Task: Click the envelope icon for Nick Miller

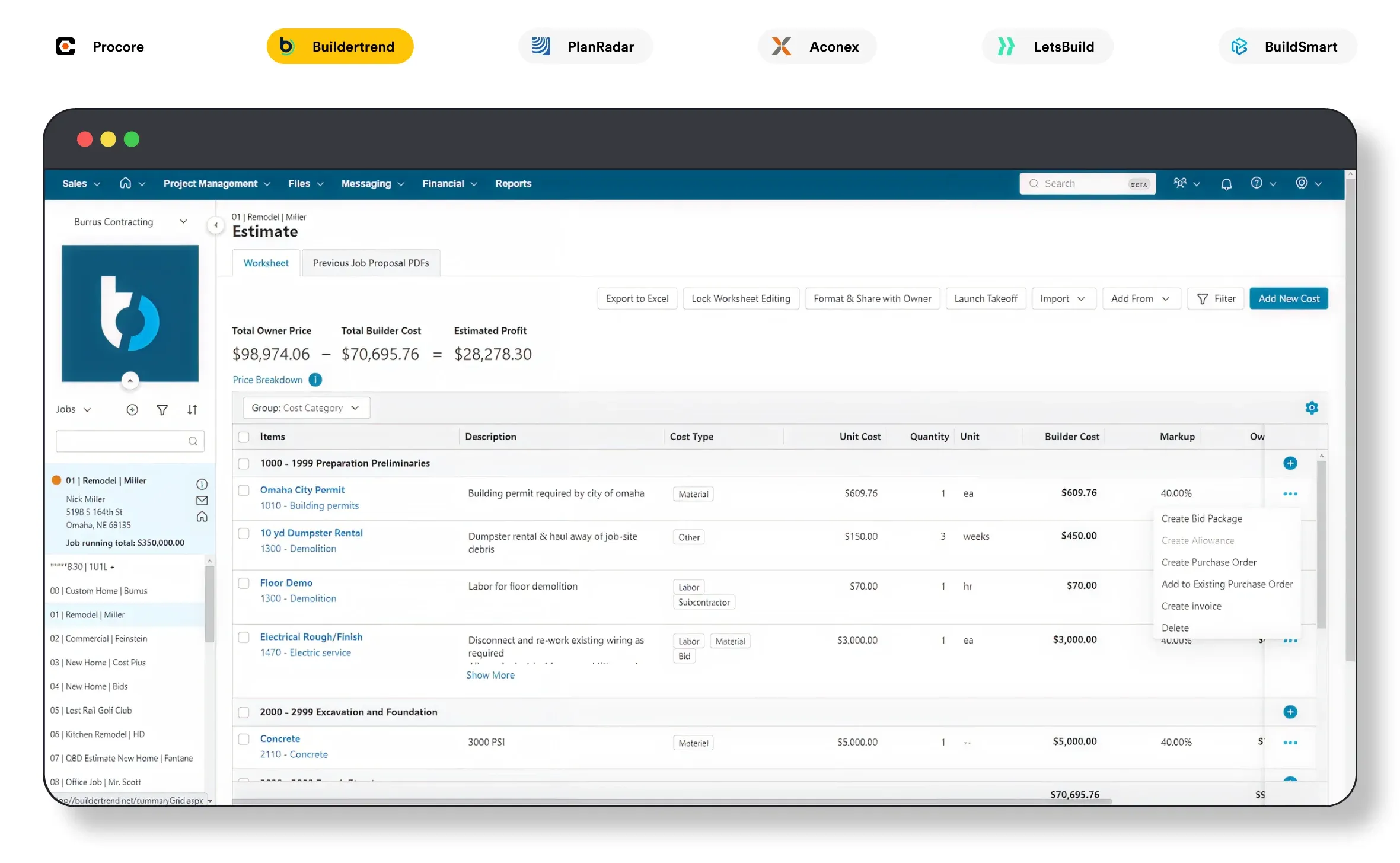Action: [x=202, y=501]
